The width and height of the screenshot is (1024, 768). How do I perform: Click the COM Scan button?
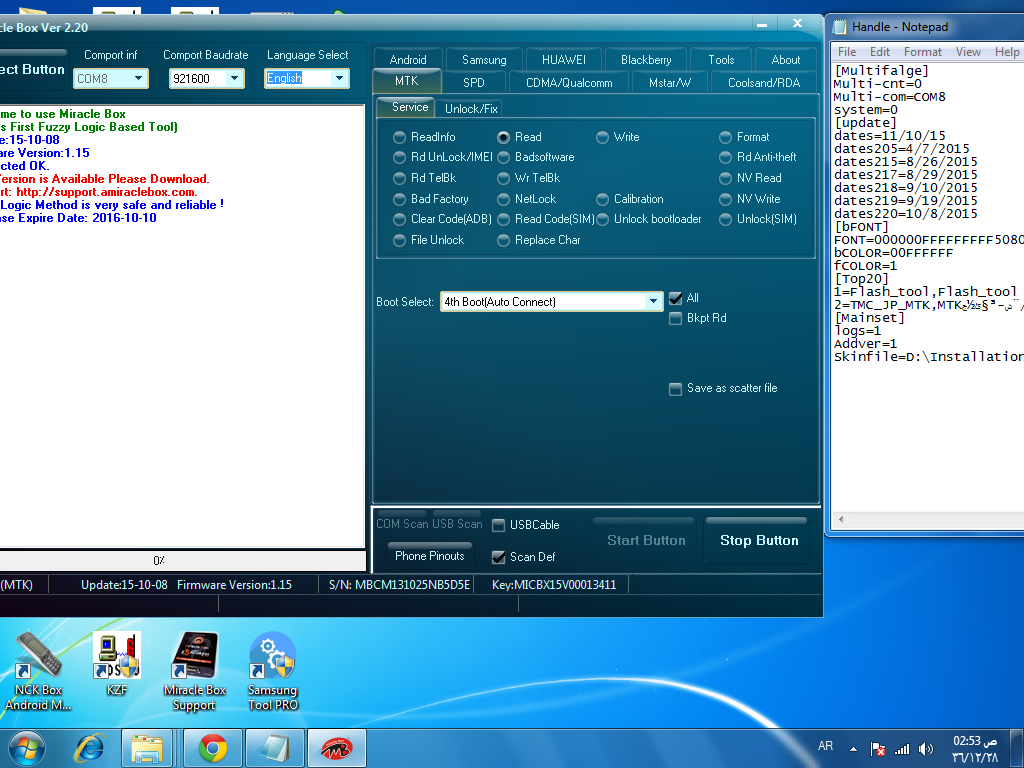(402, 524)
